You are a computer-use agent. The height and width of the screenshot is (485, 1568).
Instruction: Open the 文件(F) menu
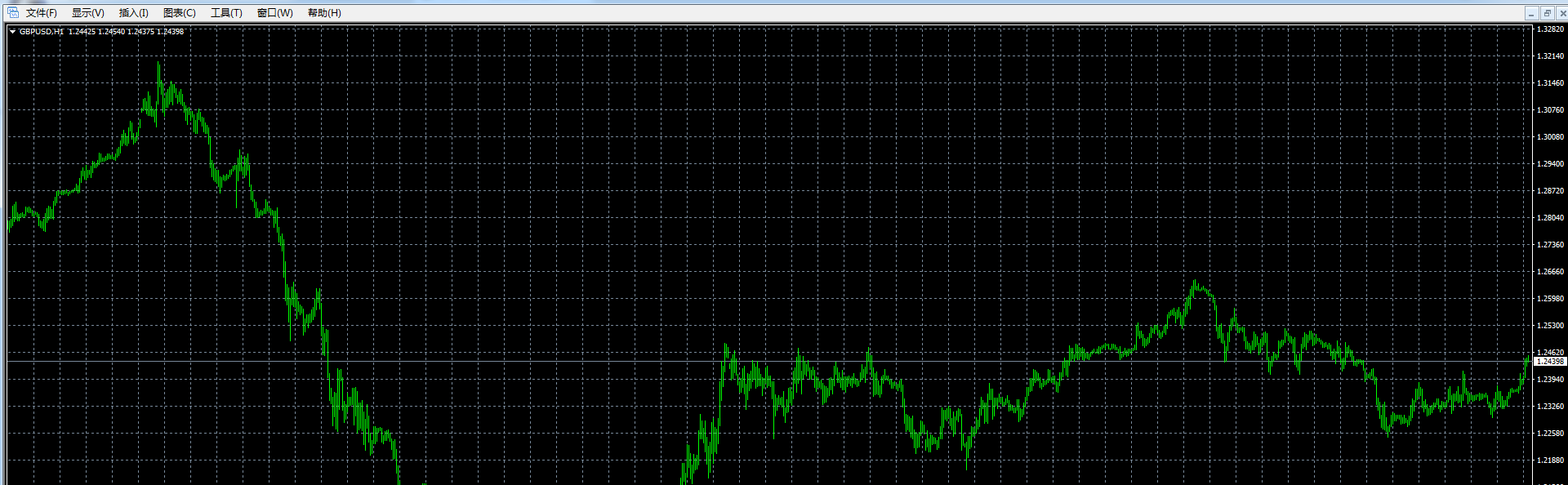(x=41, y=13)
